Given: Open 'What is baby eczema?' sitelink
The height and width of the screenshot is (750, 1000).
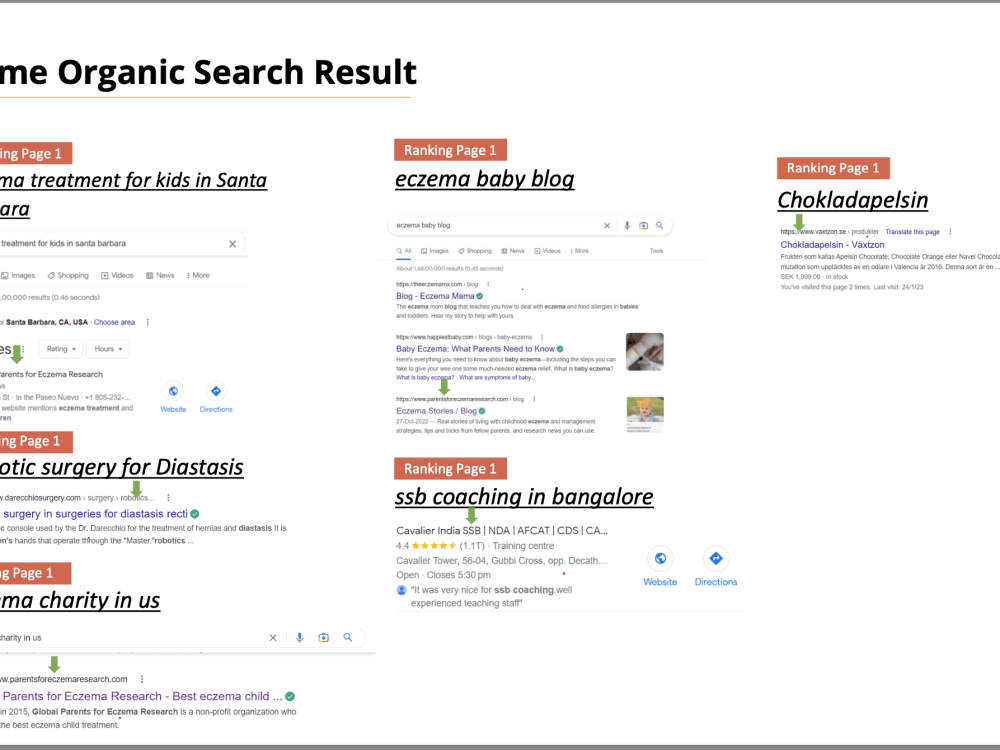Looking at the screenshot, I should pyautogui.click(x=425, y=378).
